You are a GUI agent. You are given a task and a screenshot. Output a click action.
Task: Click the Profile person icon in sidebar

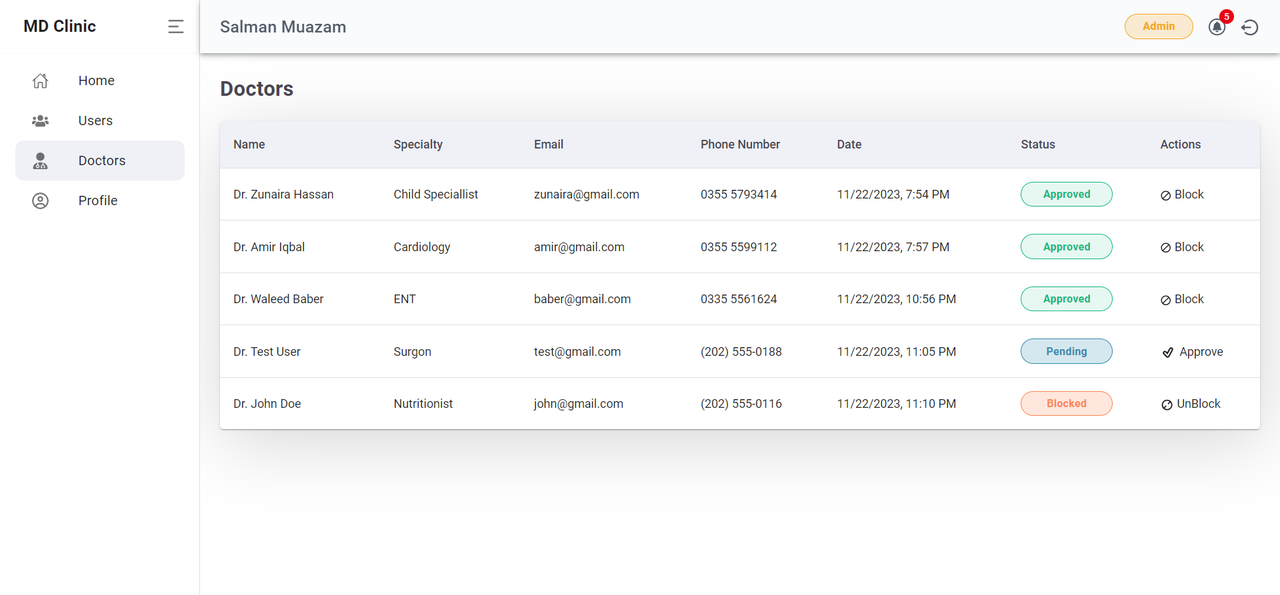click(40, 201)
